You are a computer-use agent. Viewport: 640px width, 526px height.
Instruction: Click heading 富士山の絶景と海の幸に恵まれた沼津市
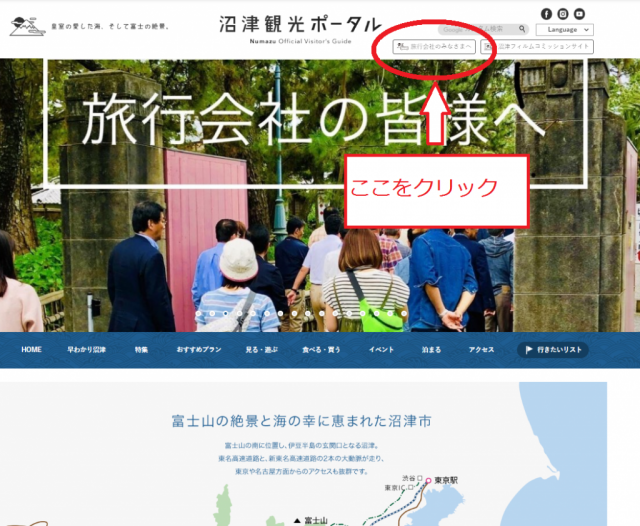[301, 421]
